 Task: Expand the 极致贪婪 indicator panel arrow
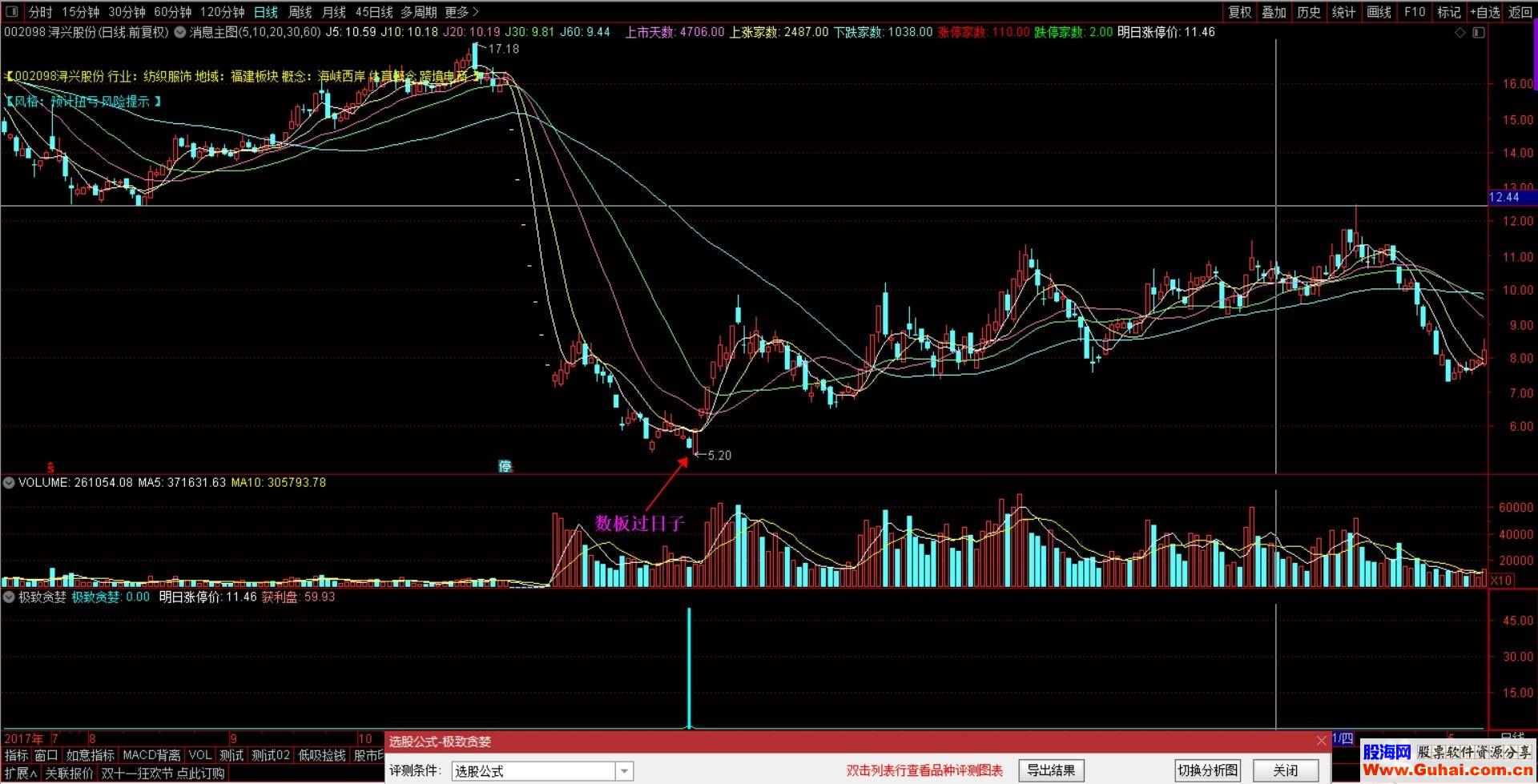pos(9,597)
